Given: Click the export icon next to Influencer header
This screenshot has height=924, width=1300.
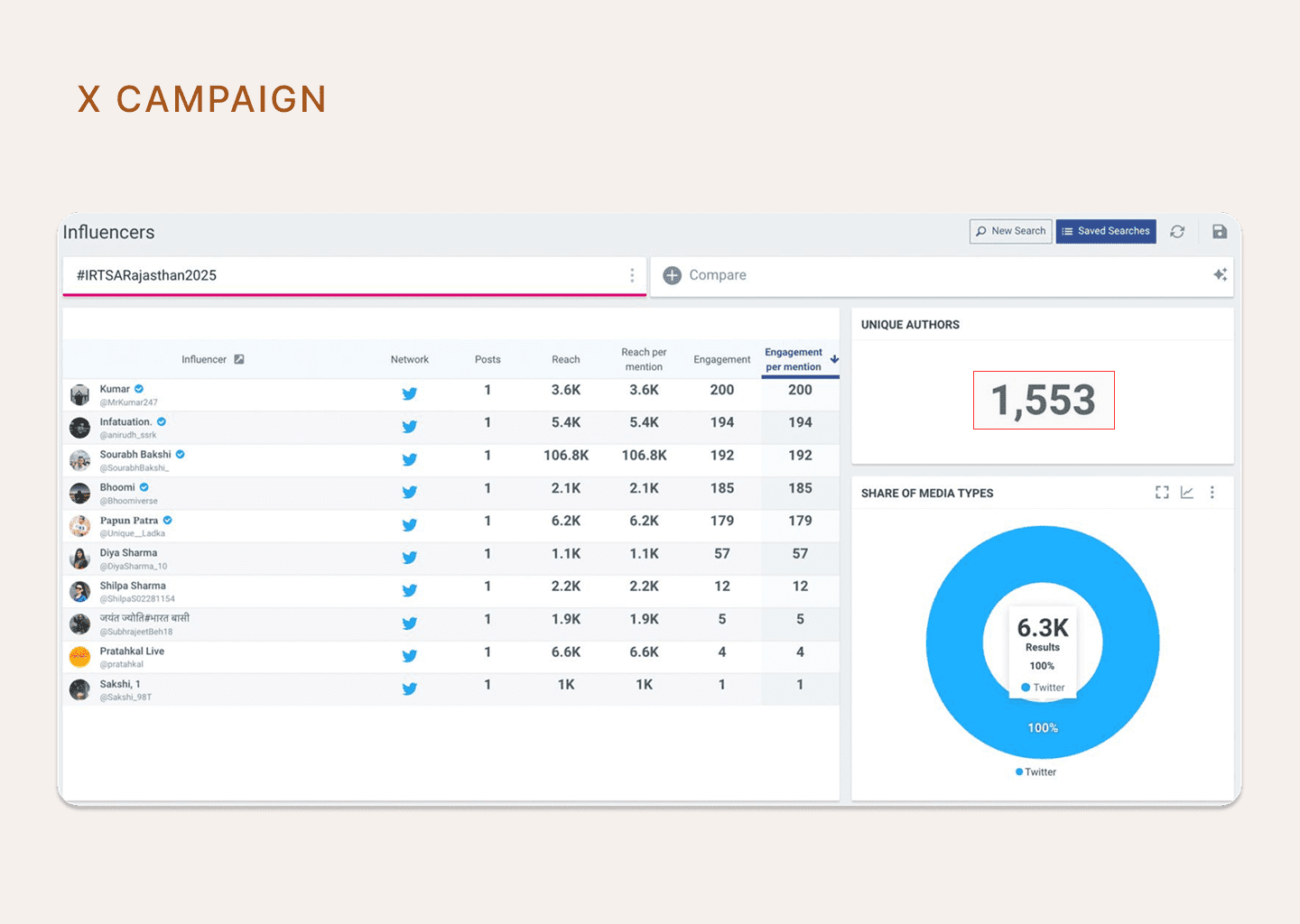Looking at the screenshot, I should coord(239,359).
